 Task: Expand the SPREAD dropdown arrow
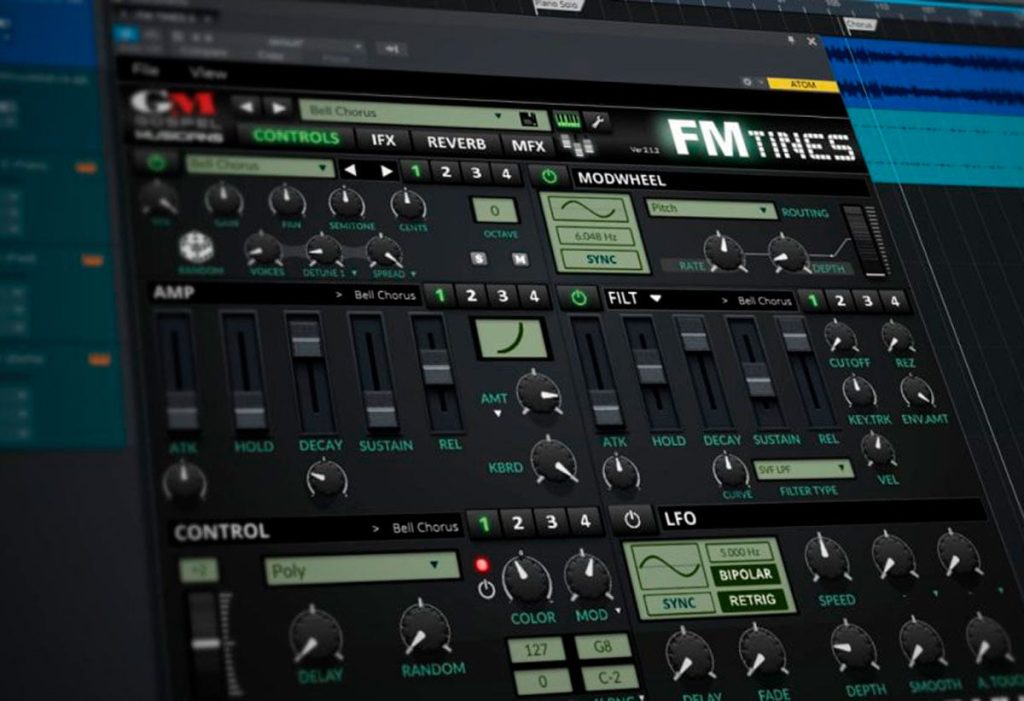[x=414, y=274]
